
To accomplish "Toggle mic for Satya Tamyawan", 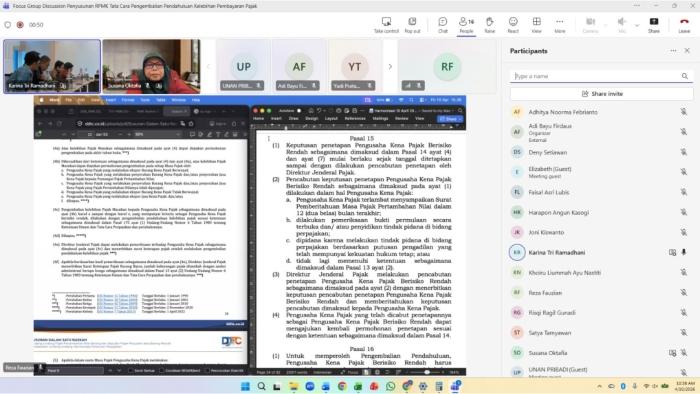I will [683, 333].
